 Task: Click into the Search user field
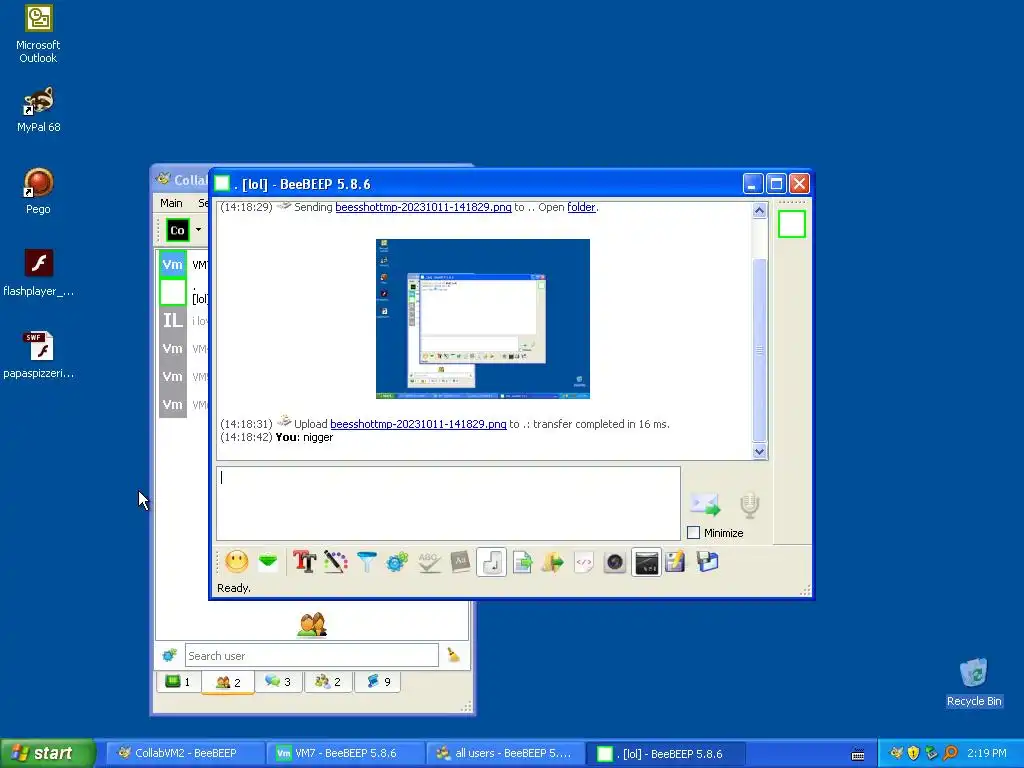[312, 655]
